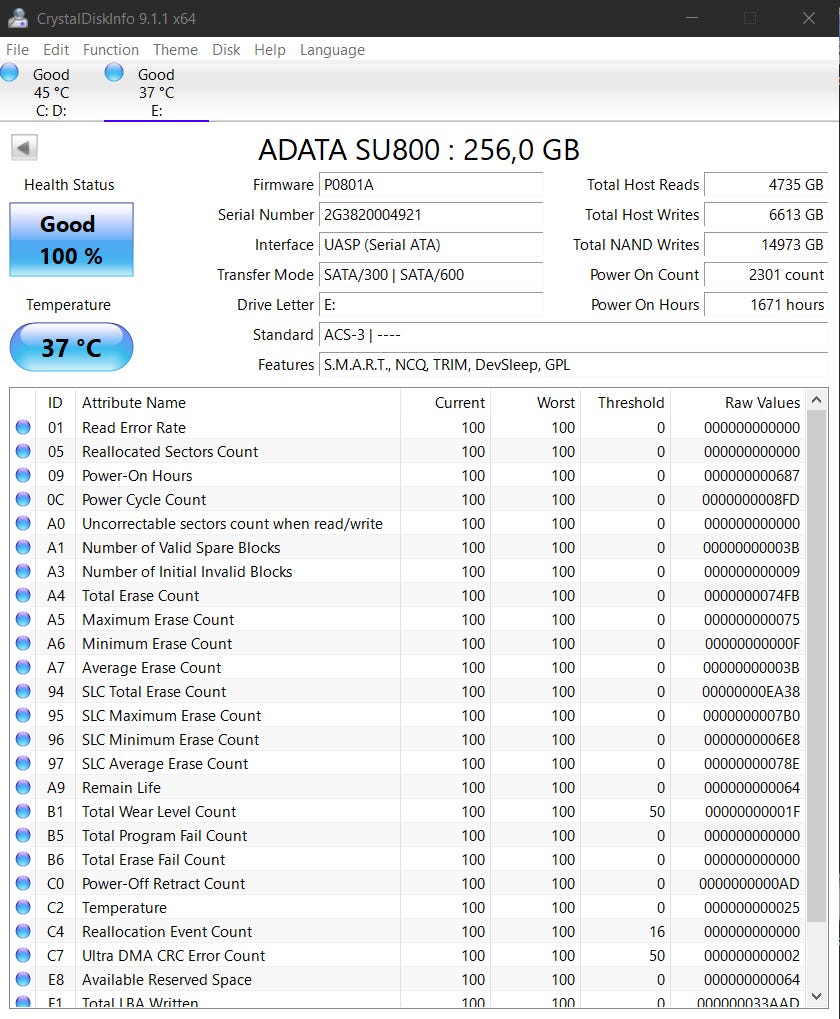Open the Theme menu
The width and height of the screenshot is (840, 1019).
[x=175, y=50]
